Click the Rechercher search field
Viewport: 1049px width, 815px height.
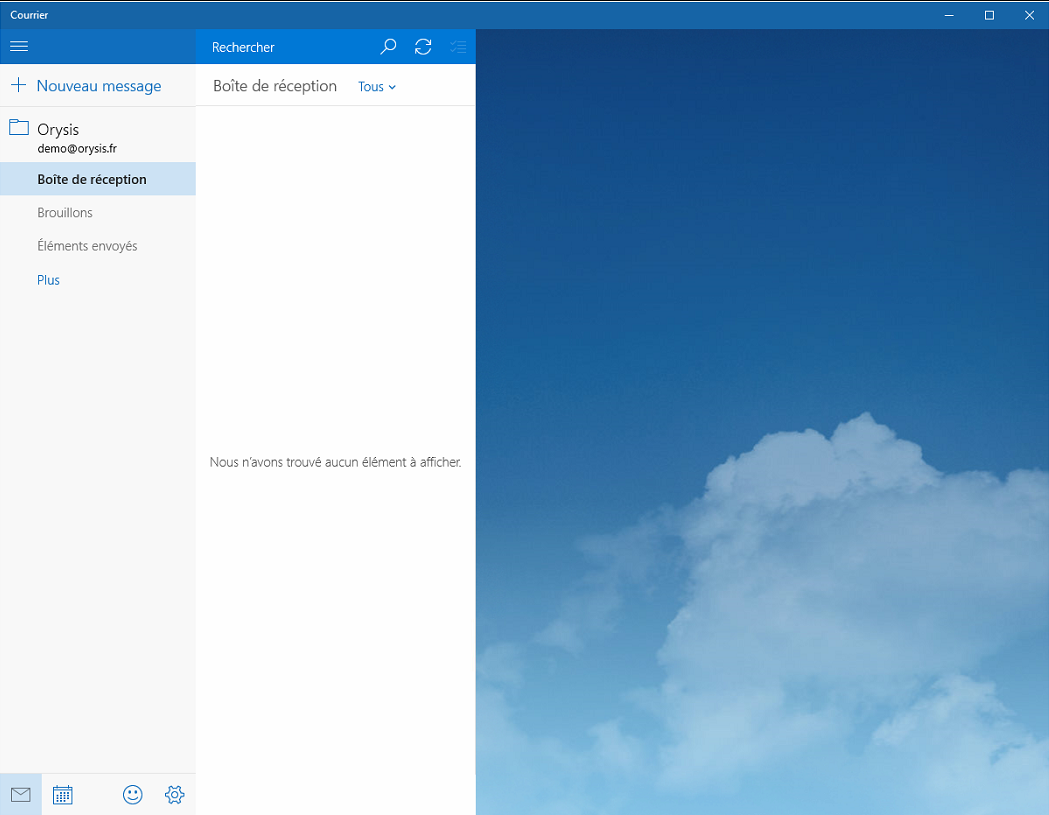285,47
